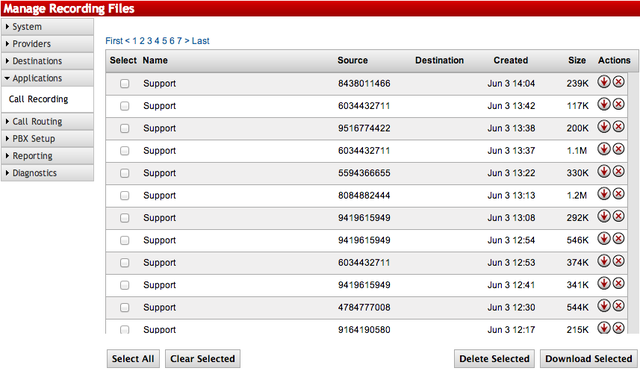Jump to page 4 of recordings

click(x=157, y=41)
